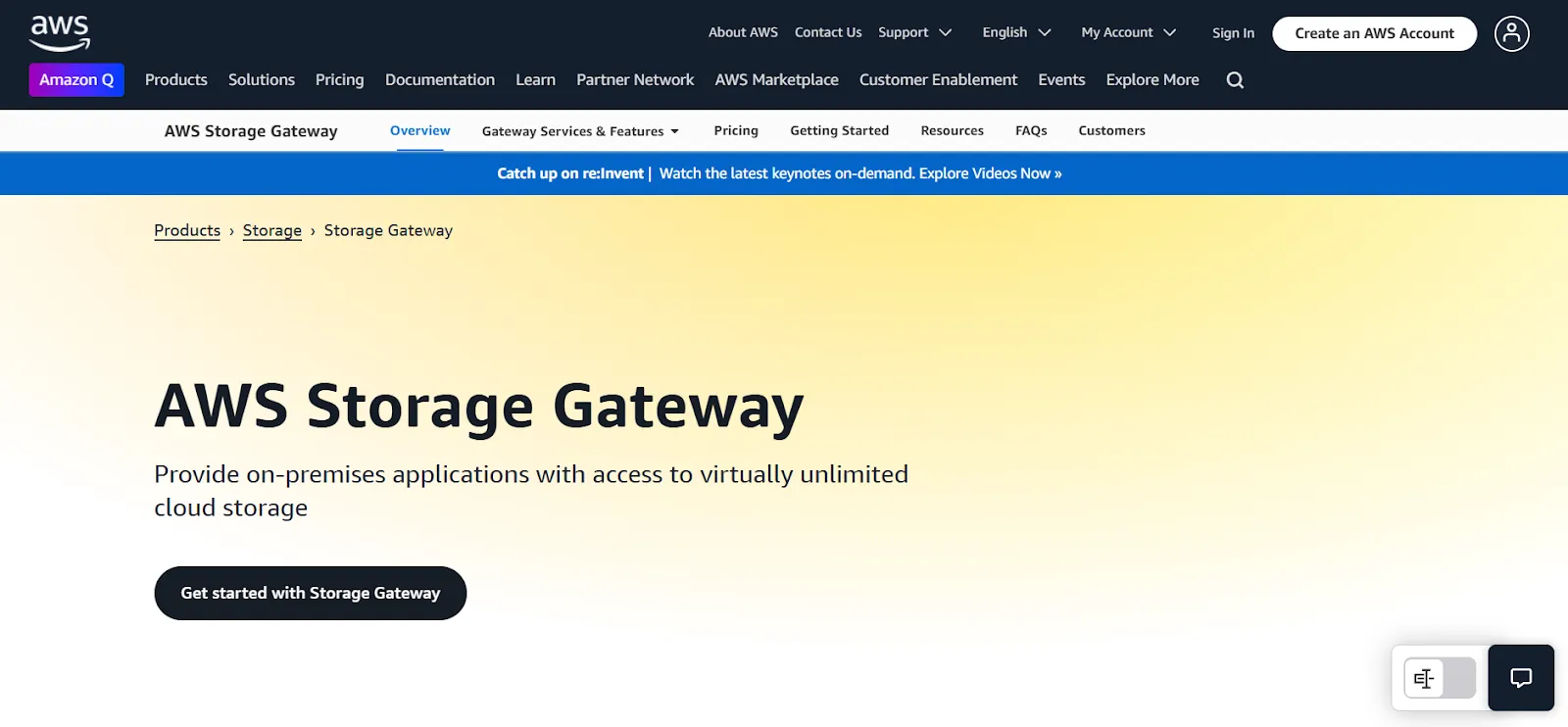
Task: Select the Overview tab
Action: (x=420, y=130)
